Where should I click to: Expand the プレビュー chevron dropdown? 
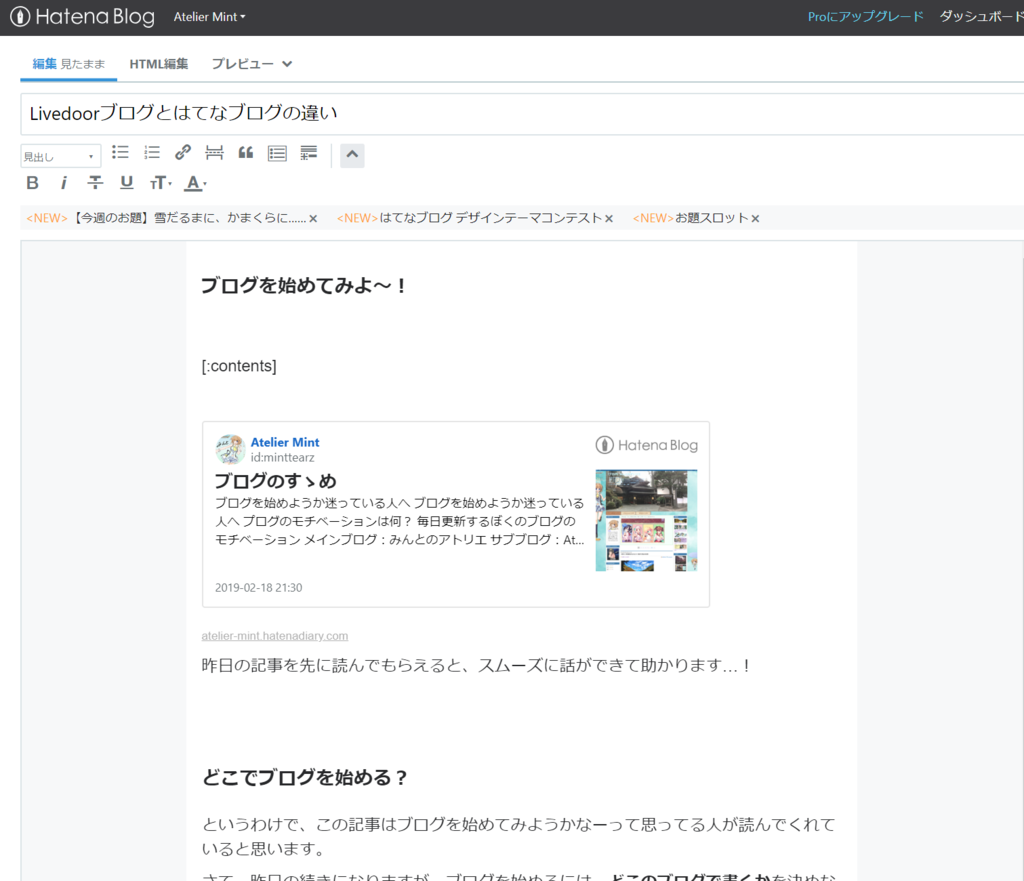[287, 64]
